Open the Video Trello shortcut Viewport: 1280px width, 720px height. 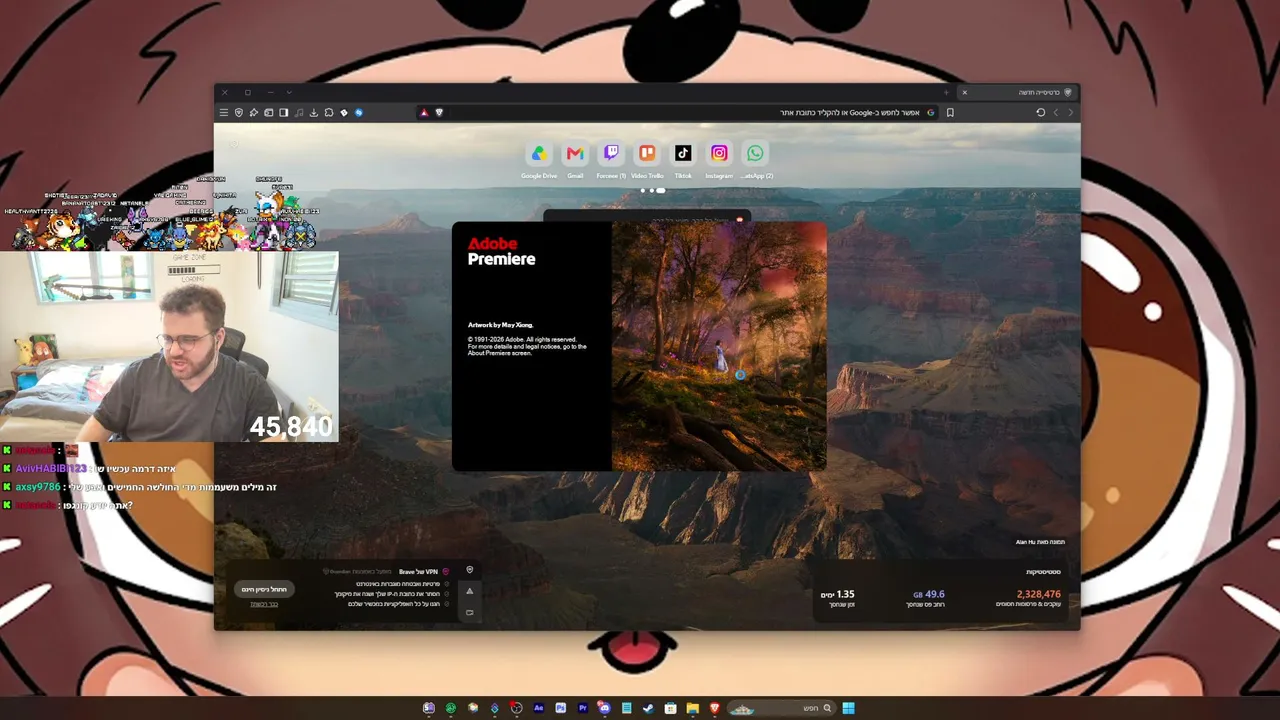[647, 153]
